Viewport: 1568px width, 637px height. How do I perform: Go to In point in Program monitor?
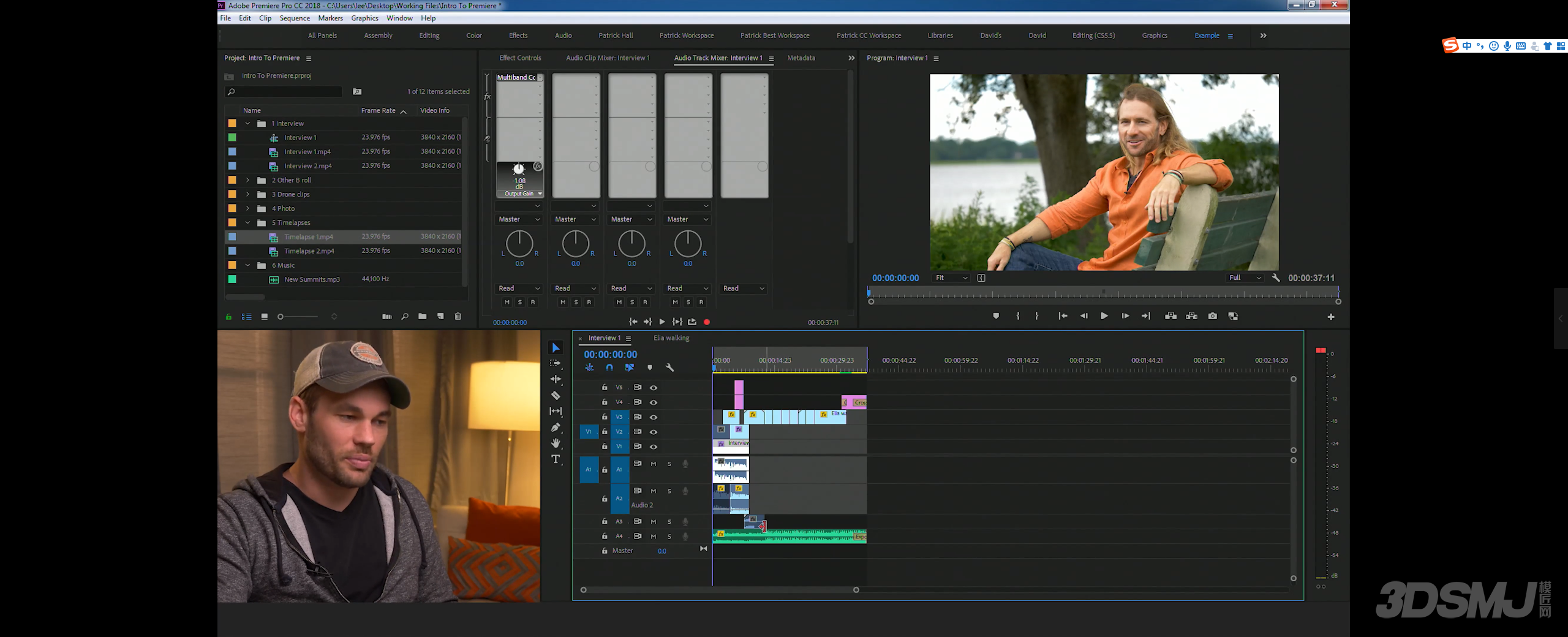(1063, 316)
